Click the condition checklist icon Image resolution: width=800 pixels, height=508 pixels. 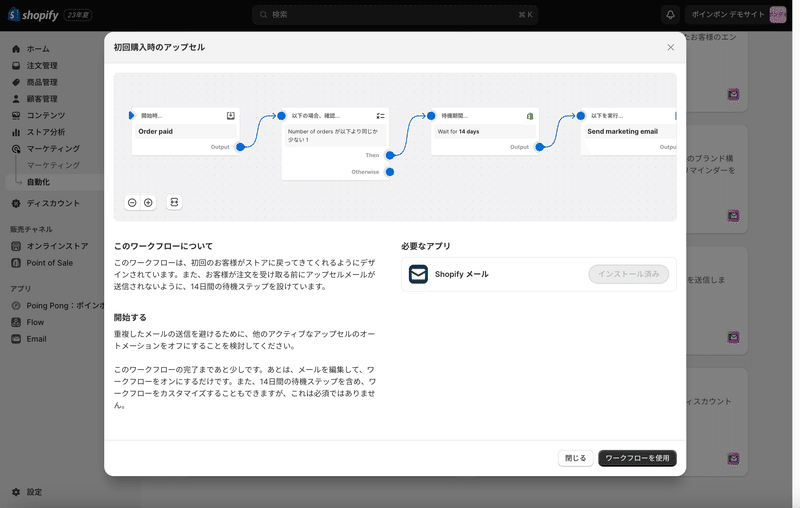[380, 116]
